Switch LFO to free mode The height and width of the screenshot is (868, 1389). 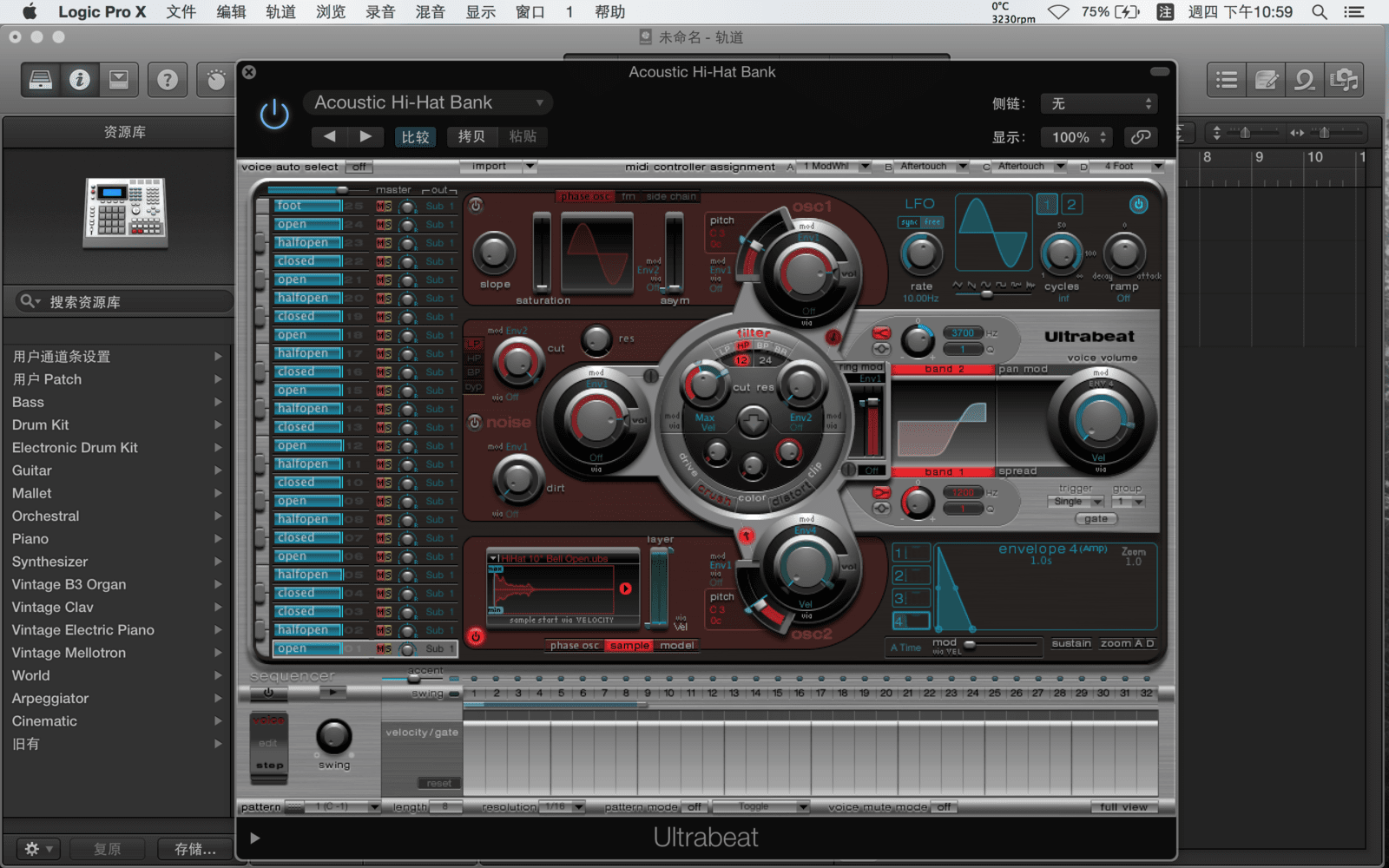coord(932,222)
